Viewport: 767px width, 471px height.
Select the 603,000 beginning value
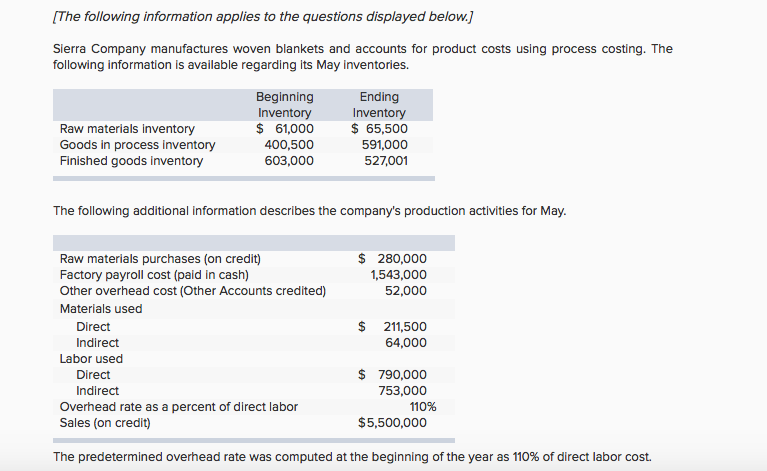(x=289, y=161)
